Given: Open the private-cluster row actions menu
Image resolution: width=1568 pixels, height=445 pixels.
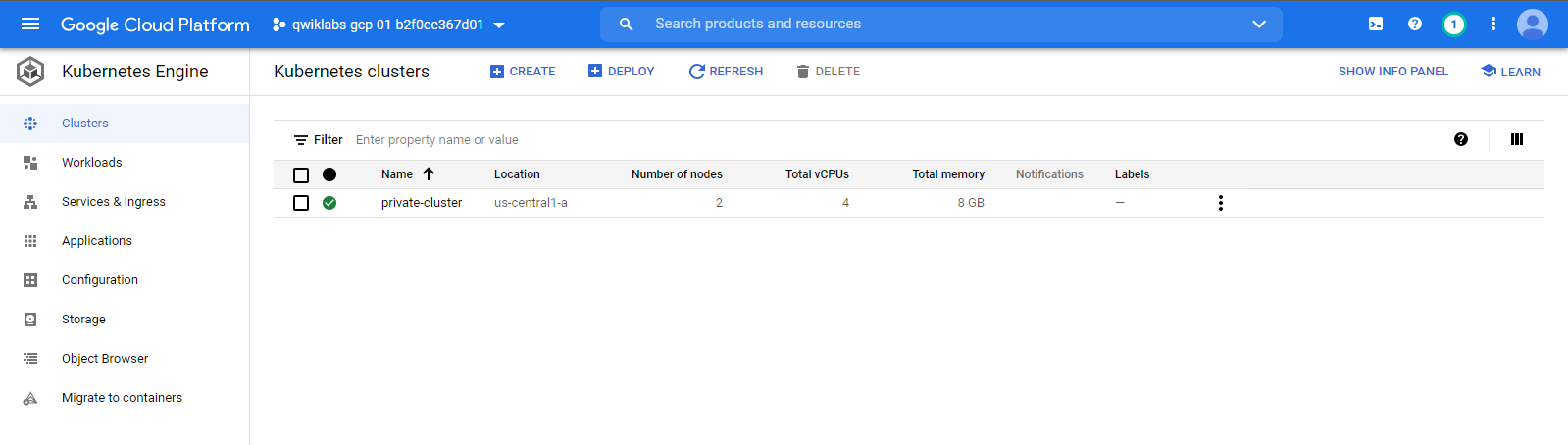Looking at the screenshot, I should (1221, 203).
